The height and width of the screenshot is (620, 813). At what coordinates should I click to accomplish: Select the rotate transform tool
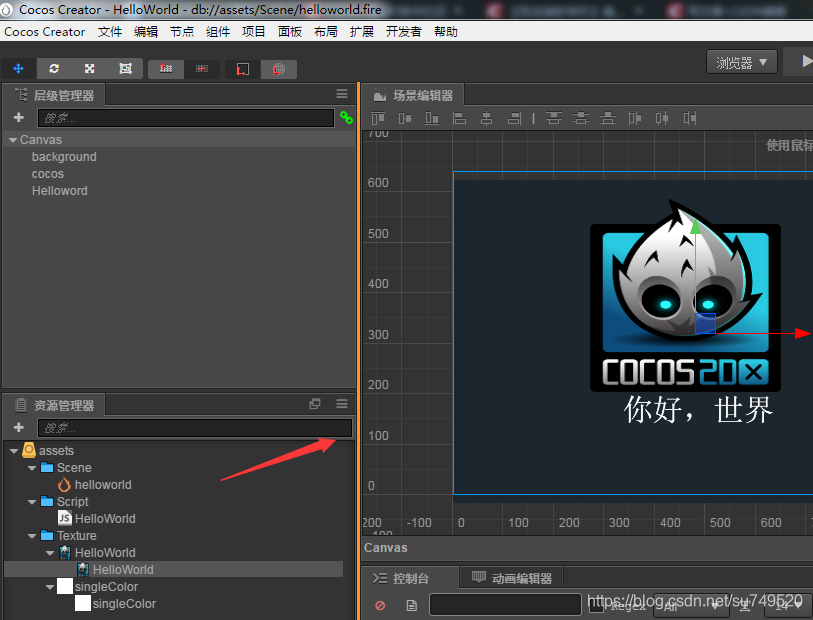coord(54,68)
